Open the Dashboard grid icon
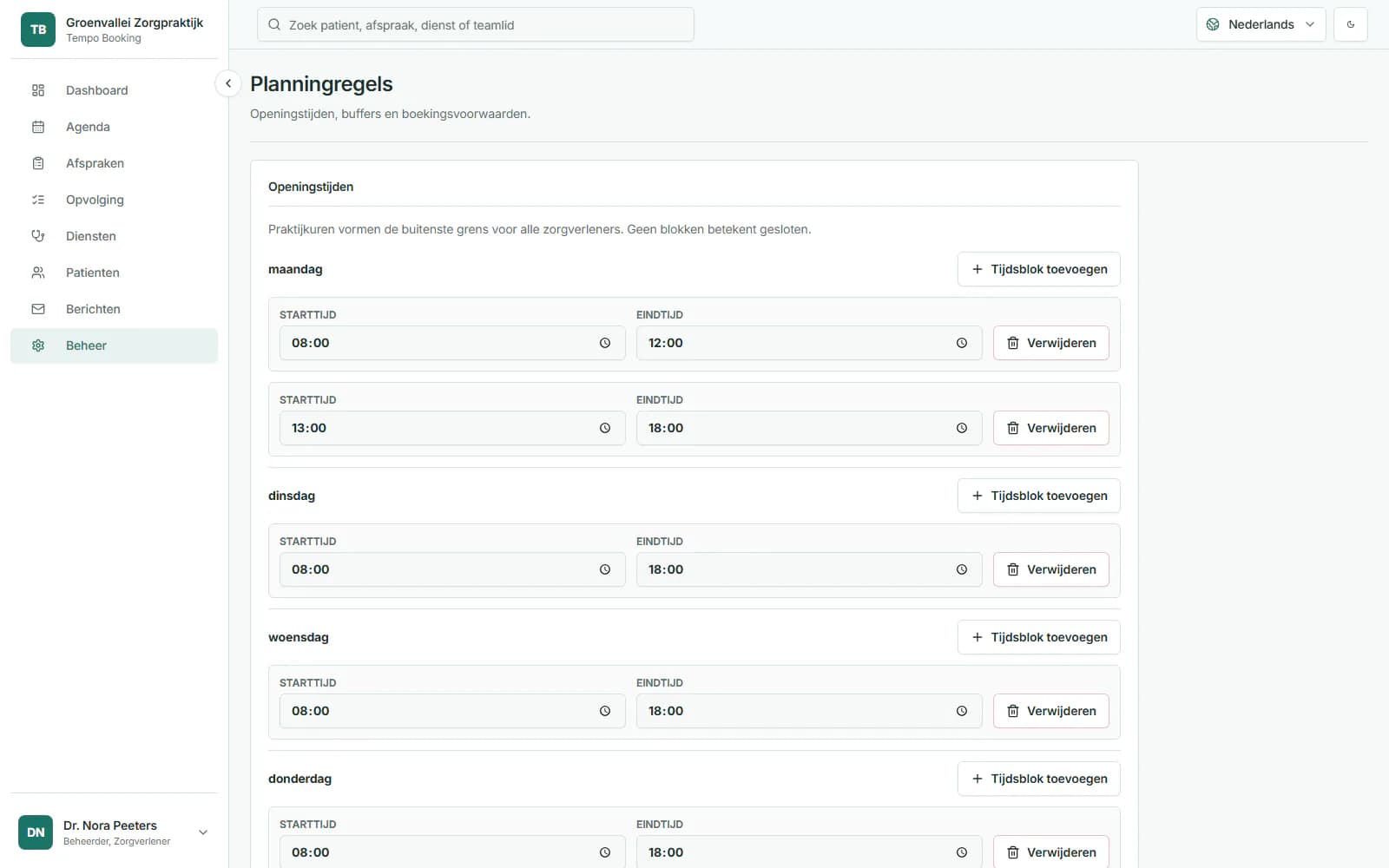 pyautogui.click(x=38, y=90)
